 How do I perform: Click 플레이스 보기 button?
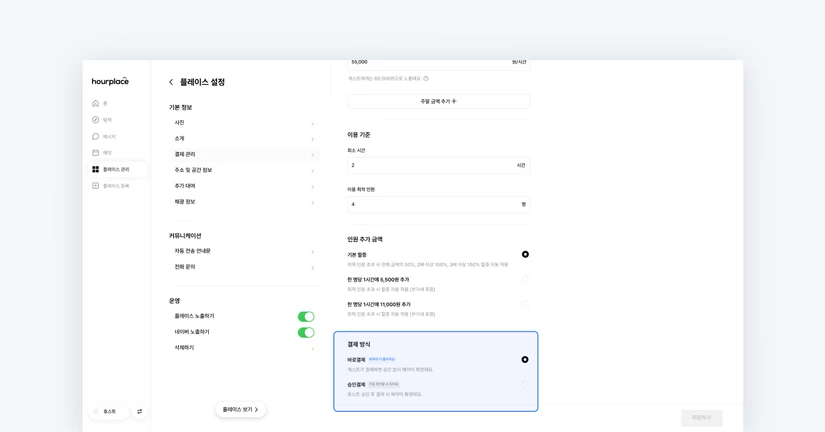point(240,409)
